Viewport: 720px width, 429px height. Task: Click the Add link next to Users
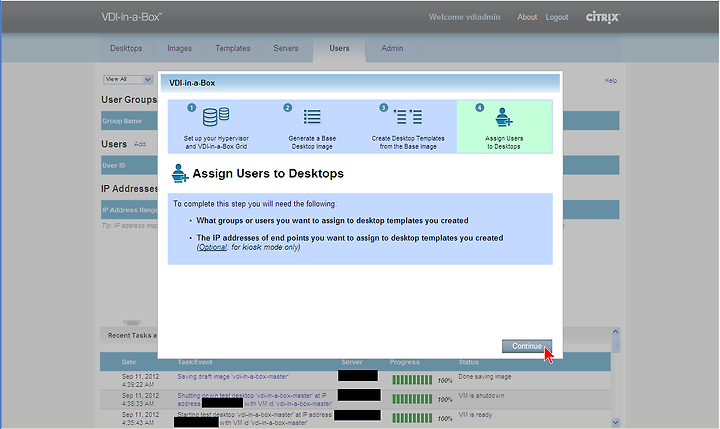point(140,144)
